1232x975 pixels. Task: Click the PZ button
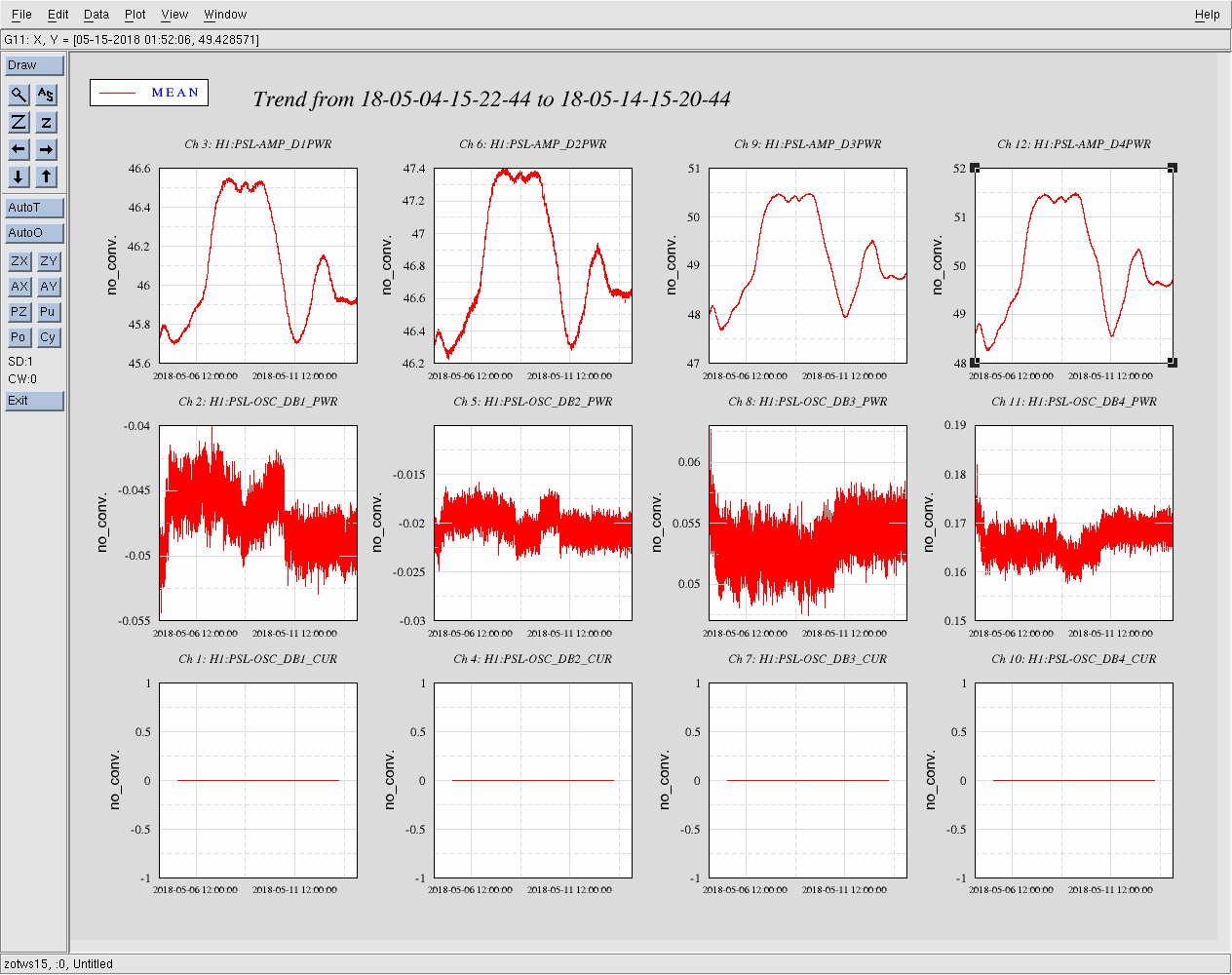pos(19,312)
